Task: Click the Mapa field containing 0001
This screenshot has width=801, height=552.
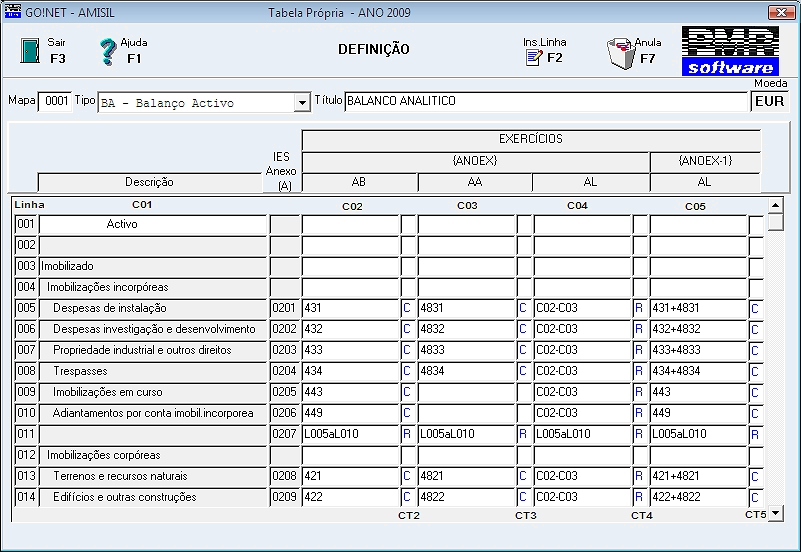Action: tap(55, 101)
